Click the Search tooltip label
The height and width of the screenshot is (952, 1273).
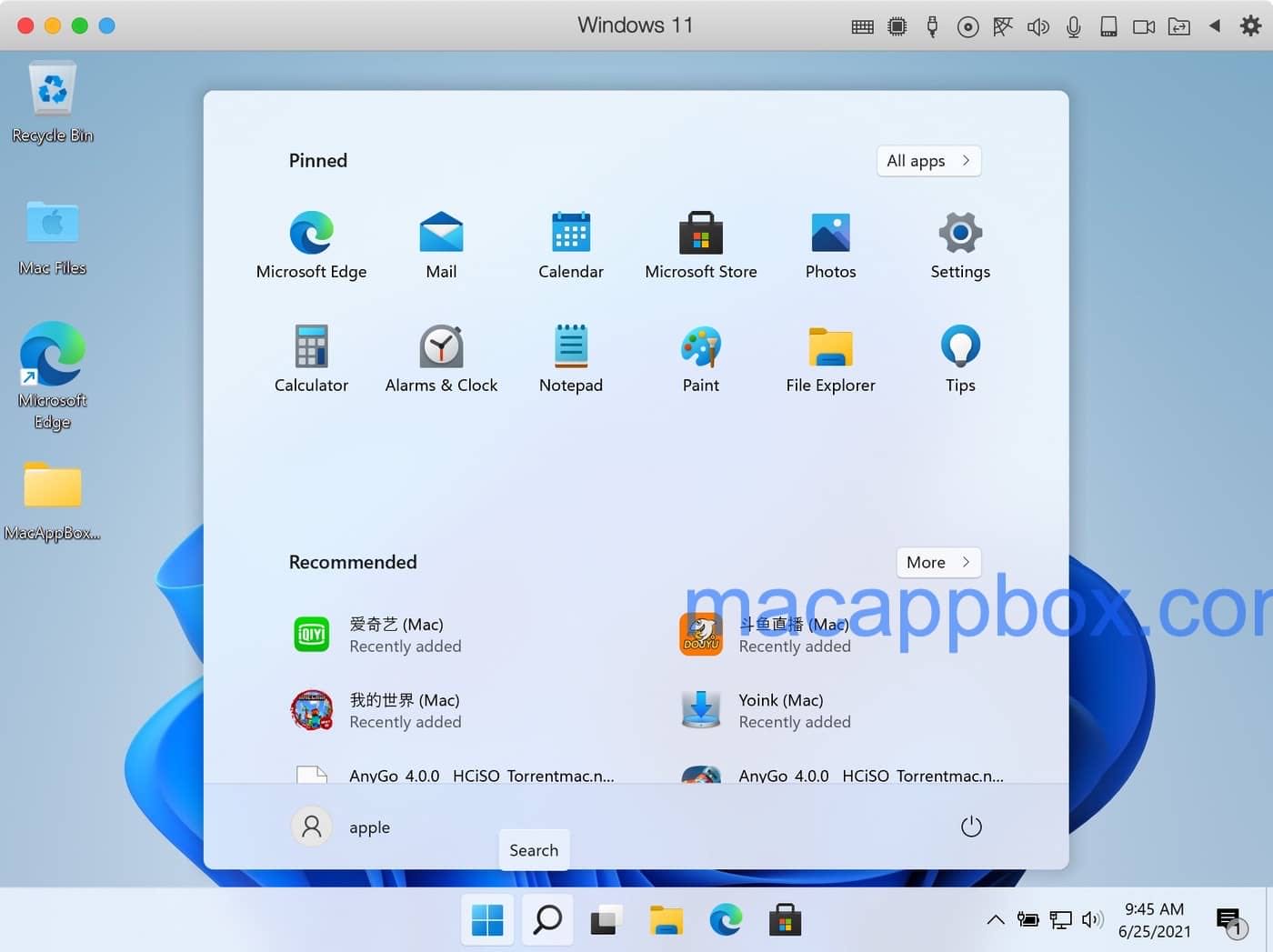[x=534, y=850]
